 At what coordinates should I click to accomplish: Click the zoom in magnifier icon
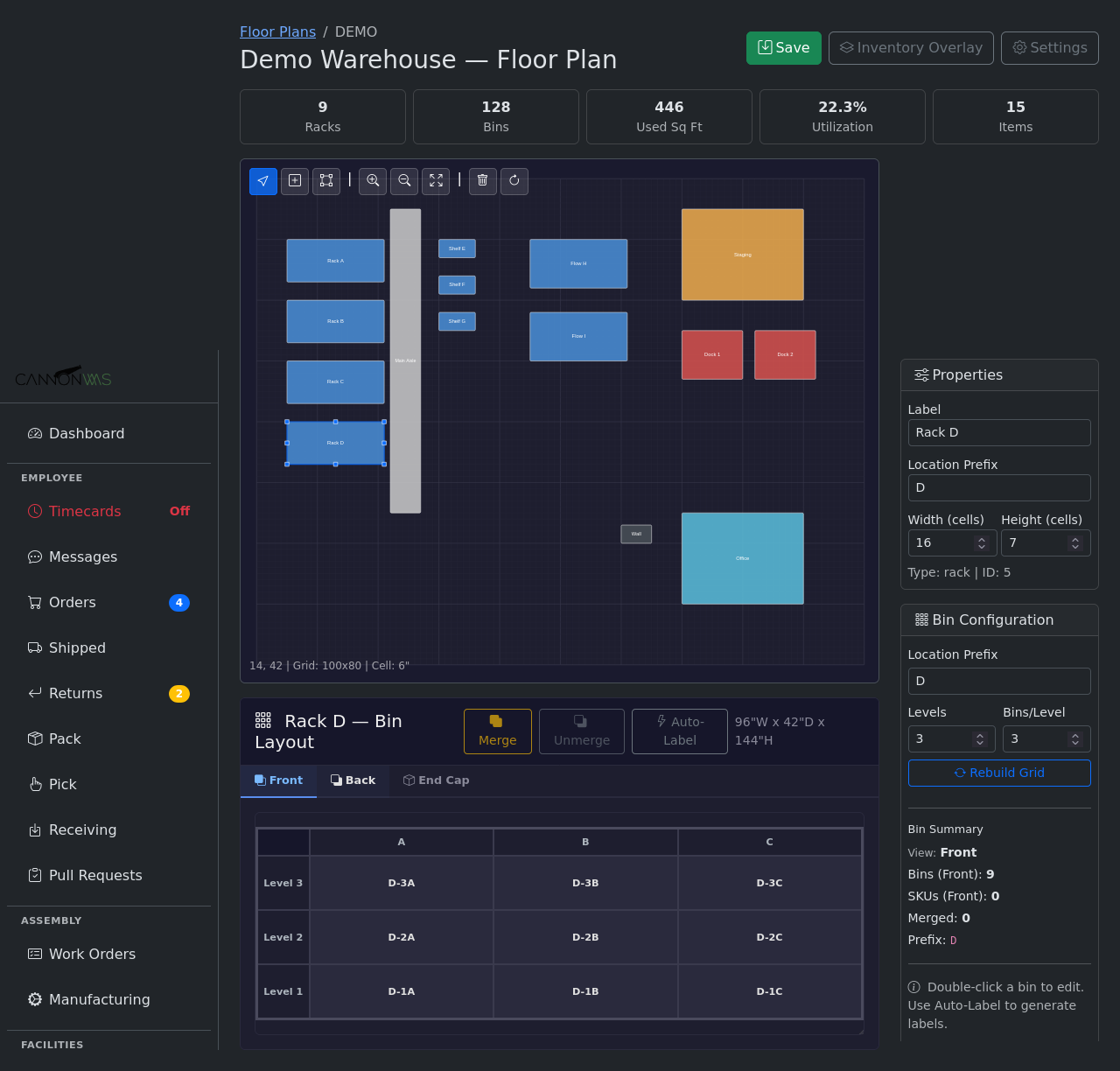click(373, 181)
